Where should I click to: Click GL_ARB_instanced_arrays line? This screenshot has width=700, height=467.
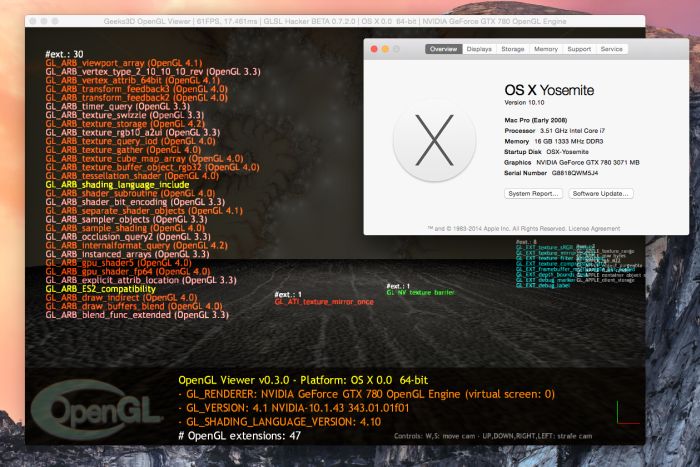coord(127,254)
